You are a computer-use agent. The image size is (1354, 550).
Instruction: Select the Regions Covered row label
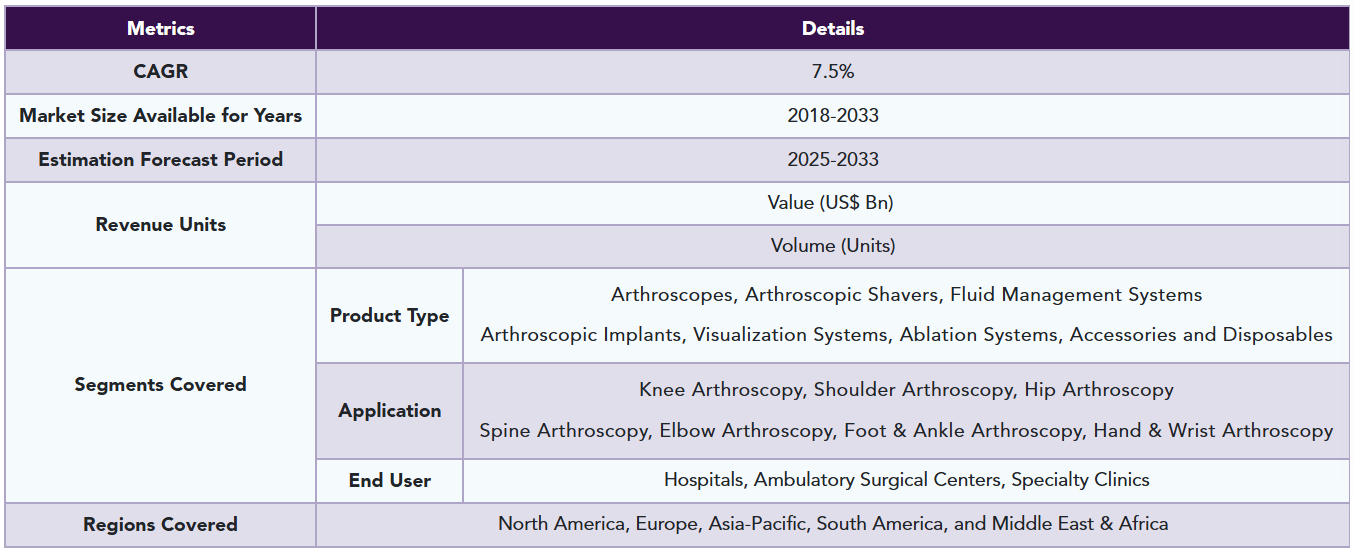[x=160, y=525]
